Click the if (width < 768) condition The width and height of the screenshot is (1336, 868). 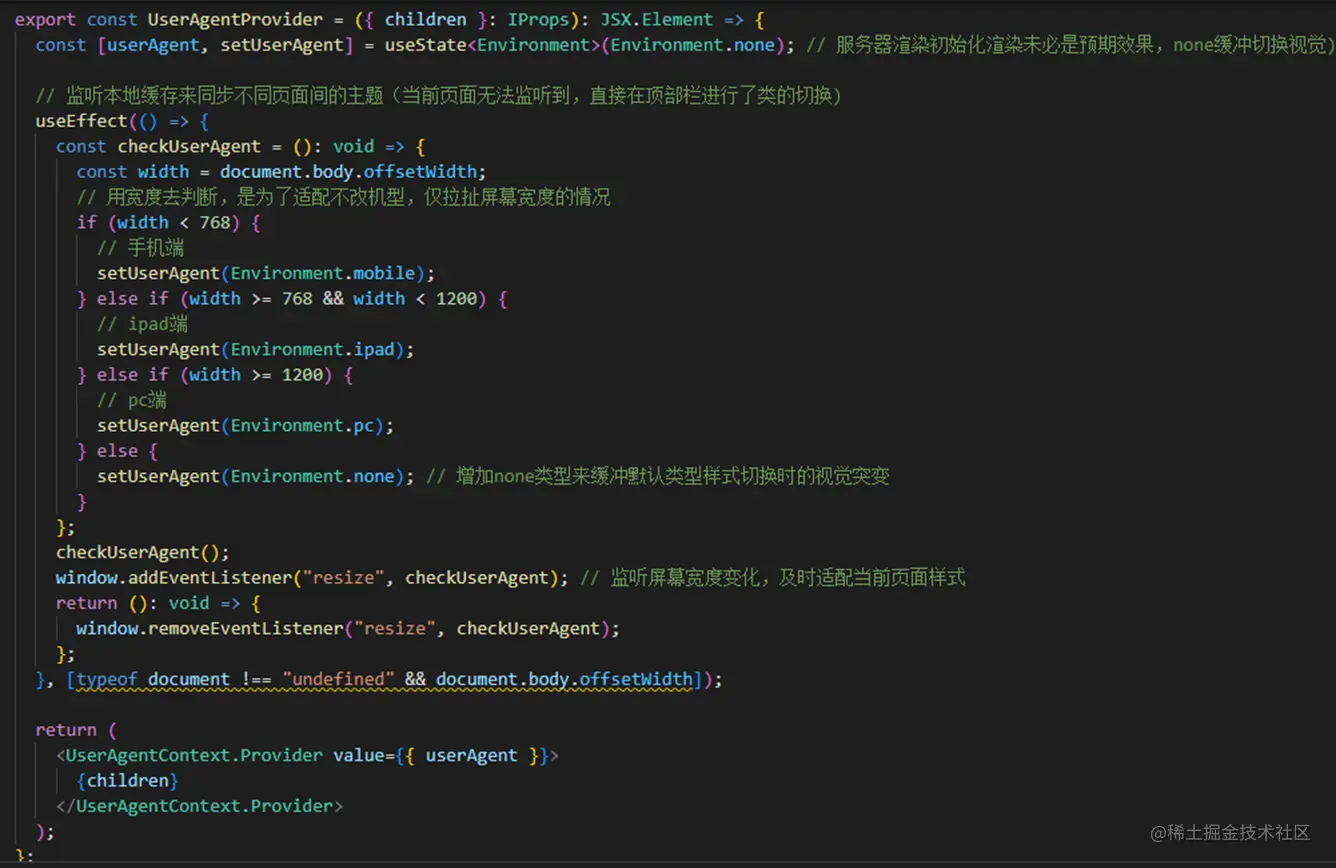click(159, 222)
